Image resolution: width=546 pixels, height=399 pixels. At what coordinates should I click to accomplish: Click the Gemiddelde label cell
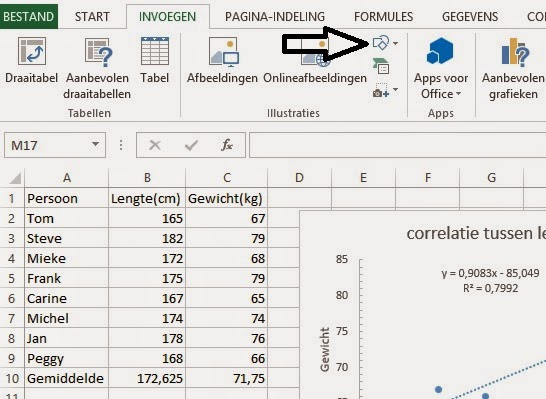(x=67, y=378)
